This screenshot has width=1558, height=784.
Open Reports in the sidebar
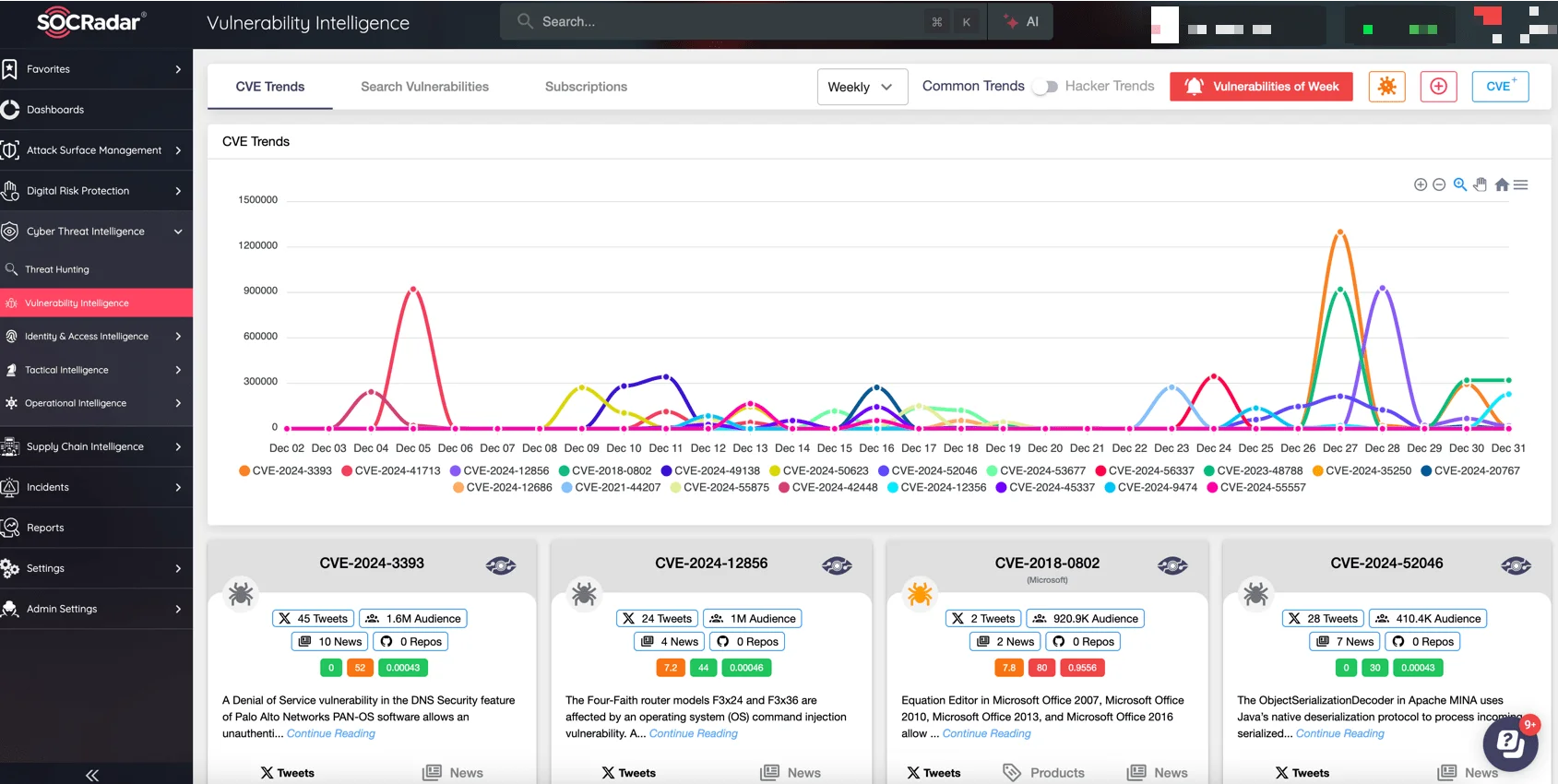tap(96, 528)
